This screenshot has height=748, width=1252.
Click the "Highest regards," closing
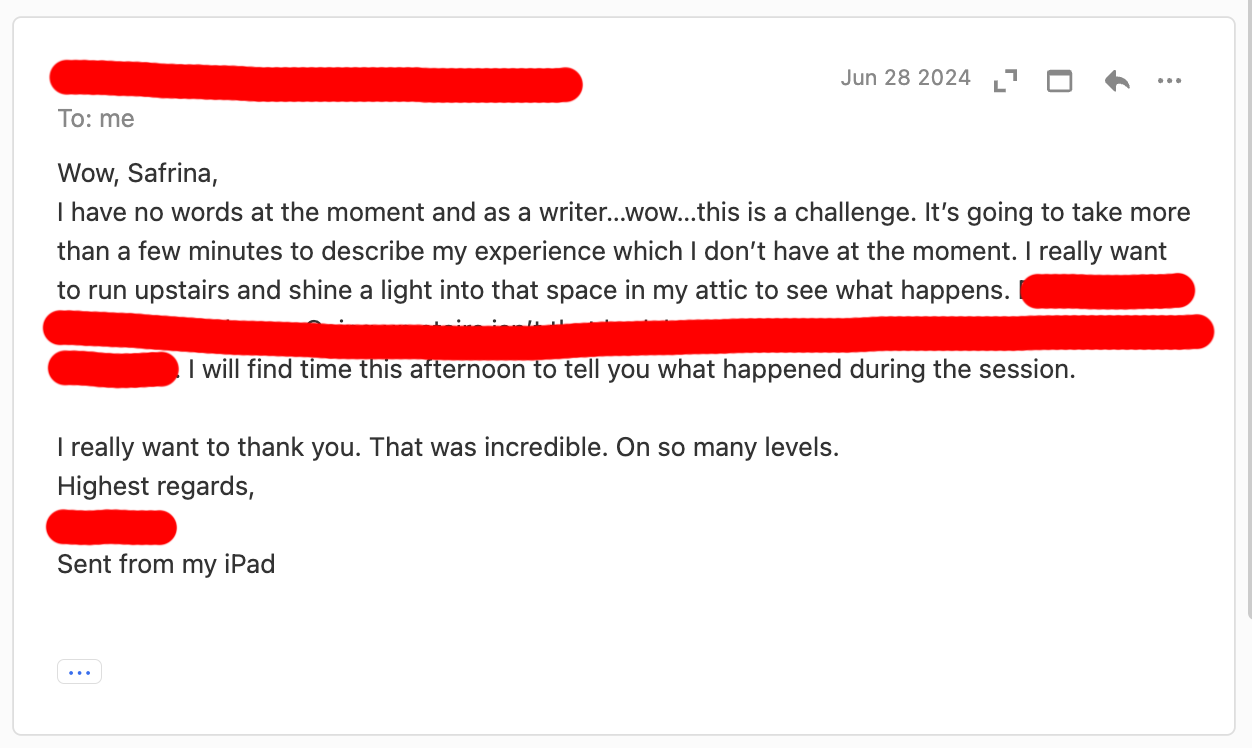tap(156, 486)
